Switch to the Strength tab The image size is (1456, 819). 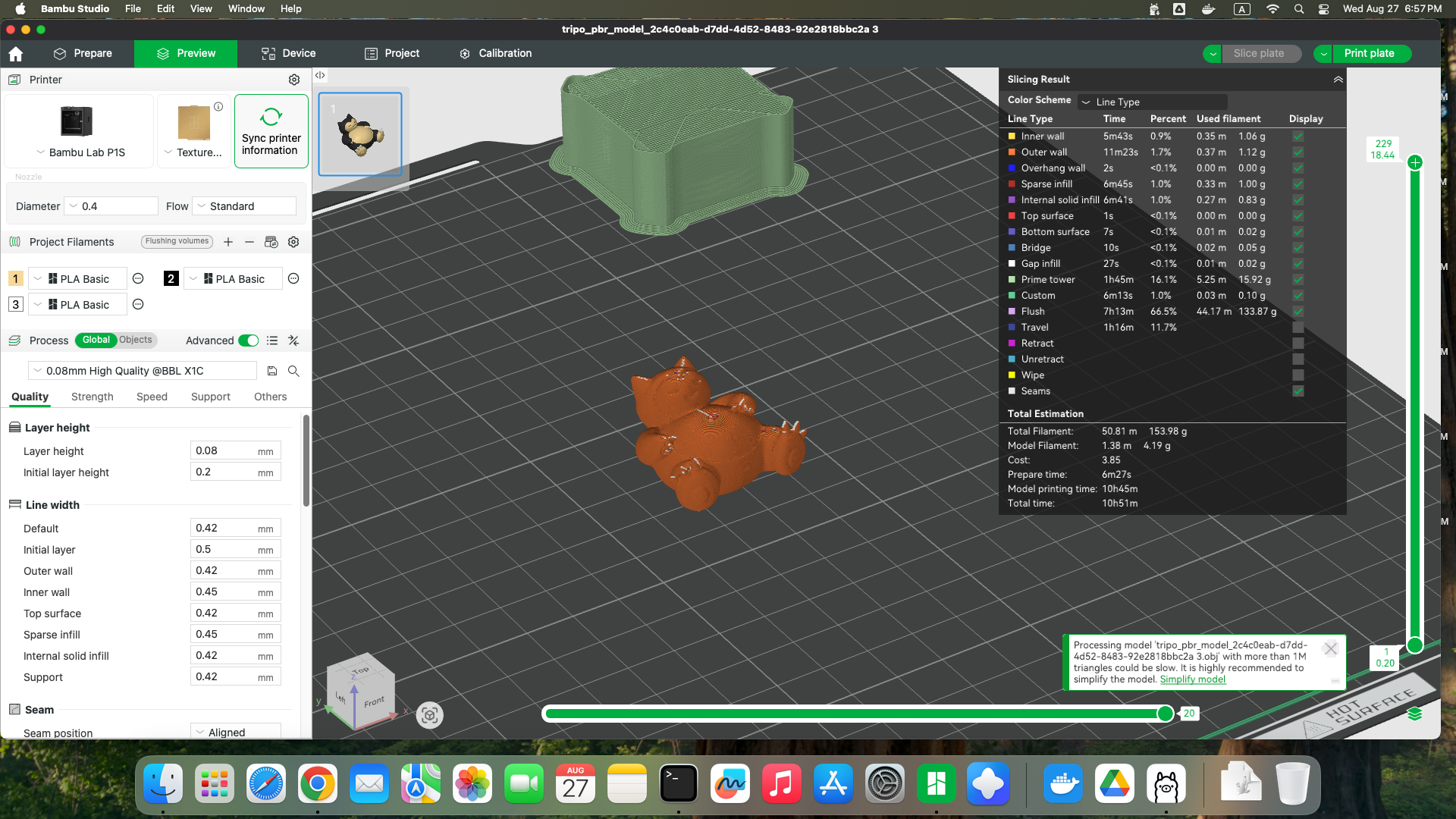[x=92, y=397]
